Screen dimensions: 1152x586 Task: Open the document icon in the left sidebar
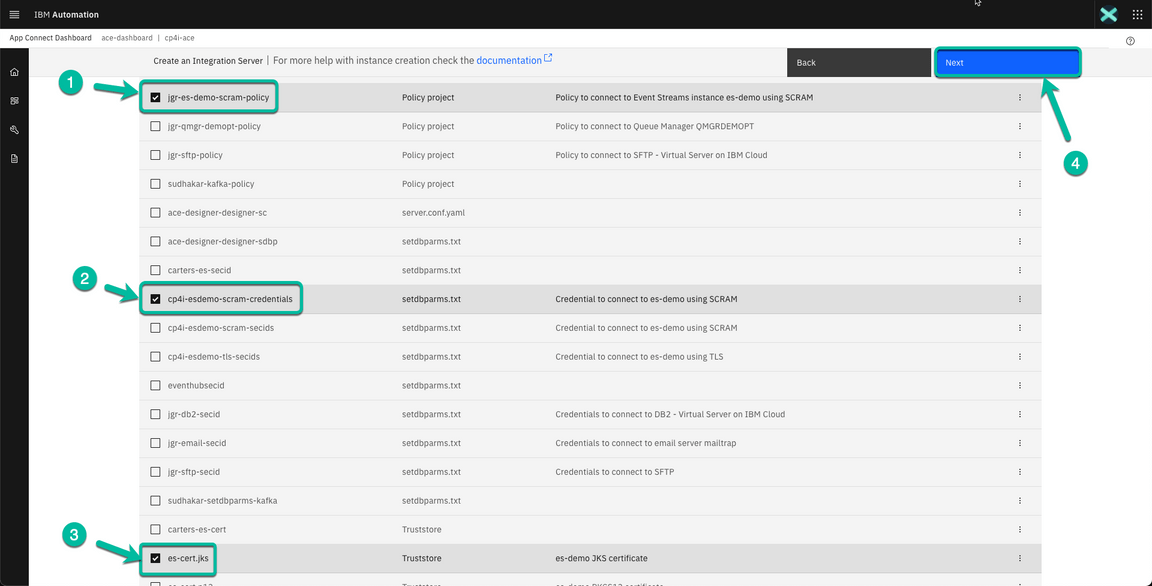[x=14, y=157]
